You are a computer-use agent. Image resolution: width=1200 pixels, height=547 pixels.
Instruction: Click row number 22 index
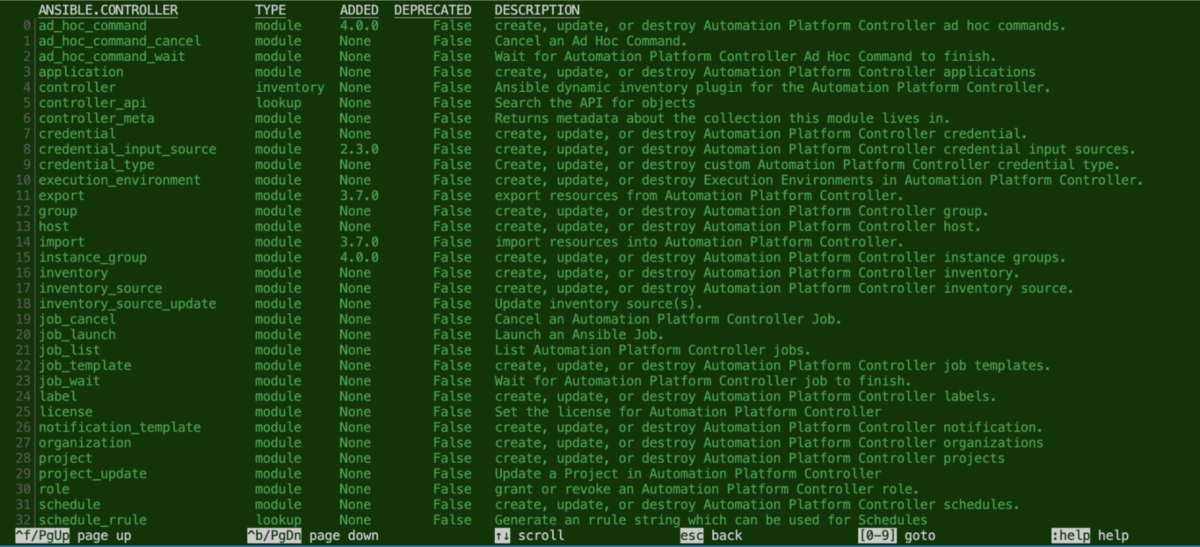tap(25, 365)
